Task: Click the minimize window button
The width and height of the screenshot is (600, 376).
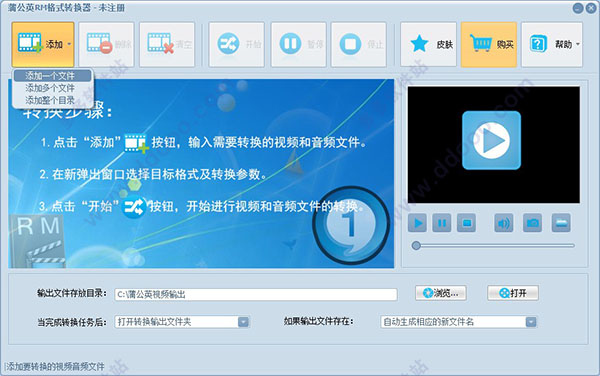Action: 578,8
